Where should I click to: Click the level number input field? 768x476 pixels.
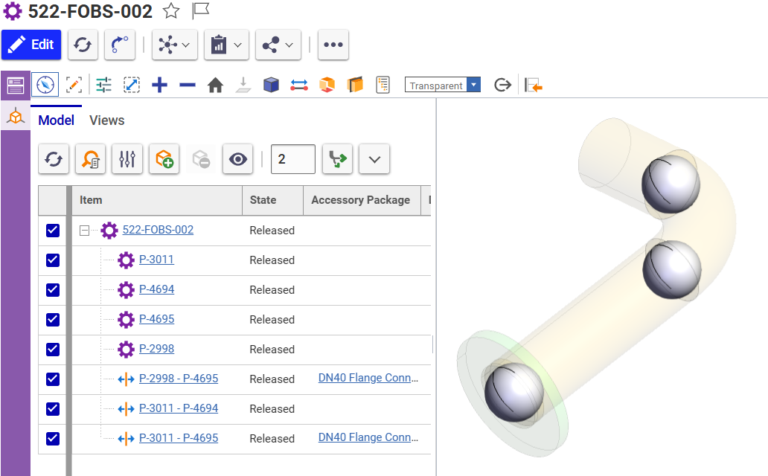click(292, 158)
